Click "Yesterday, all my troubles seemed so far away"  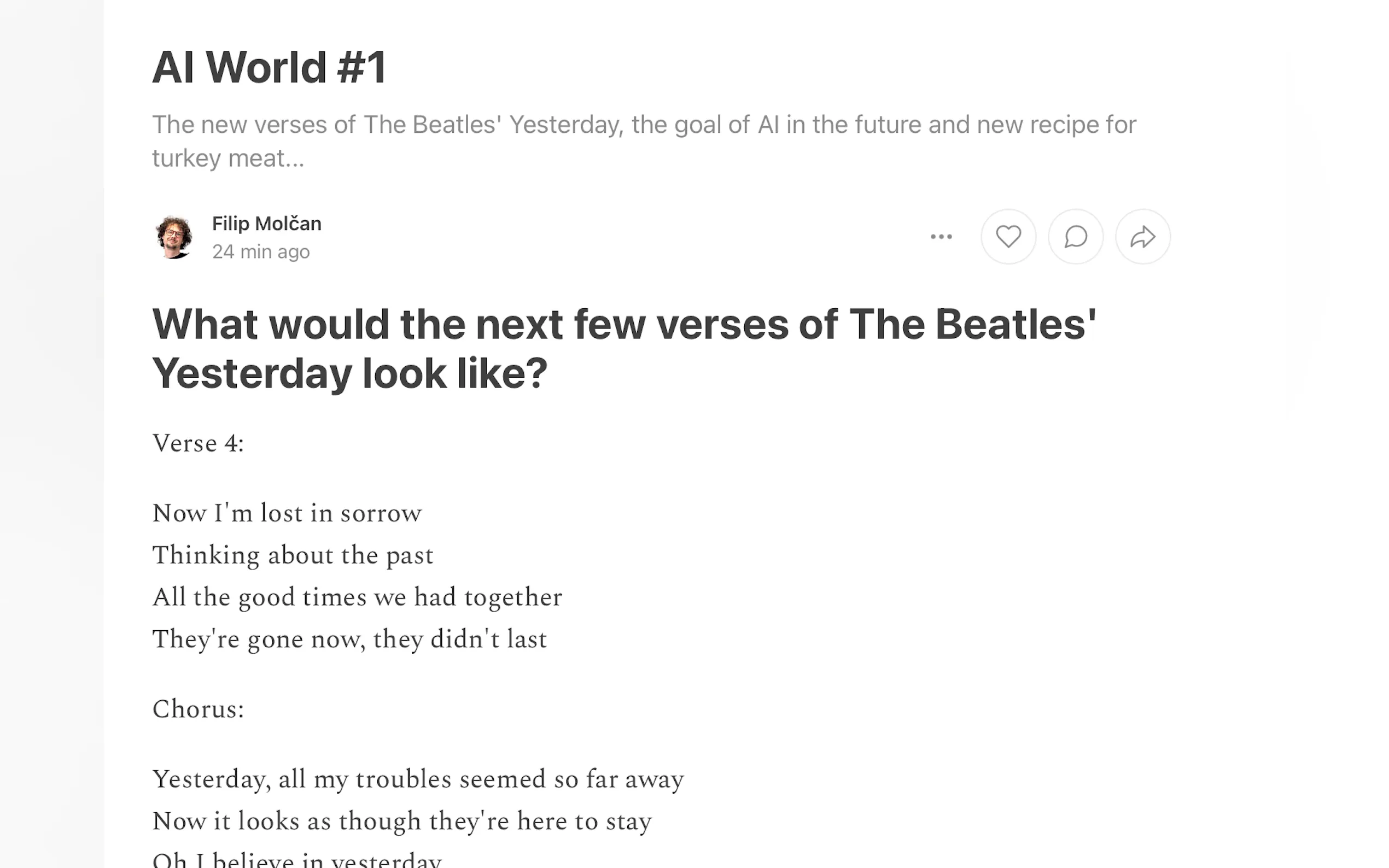pos(417,779)
